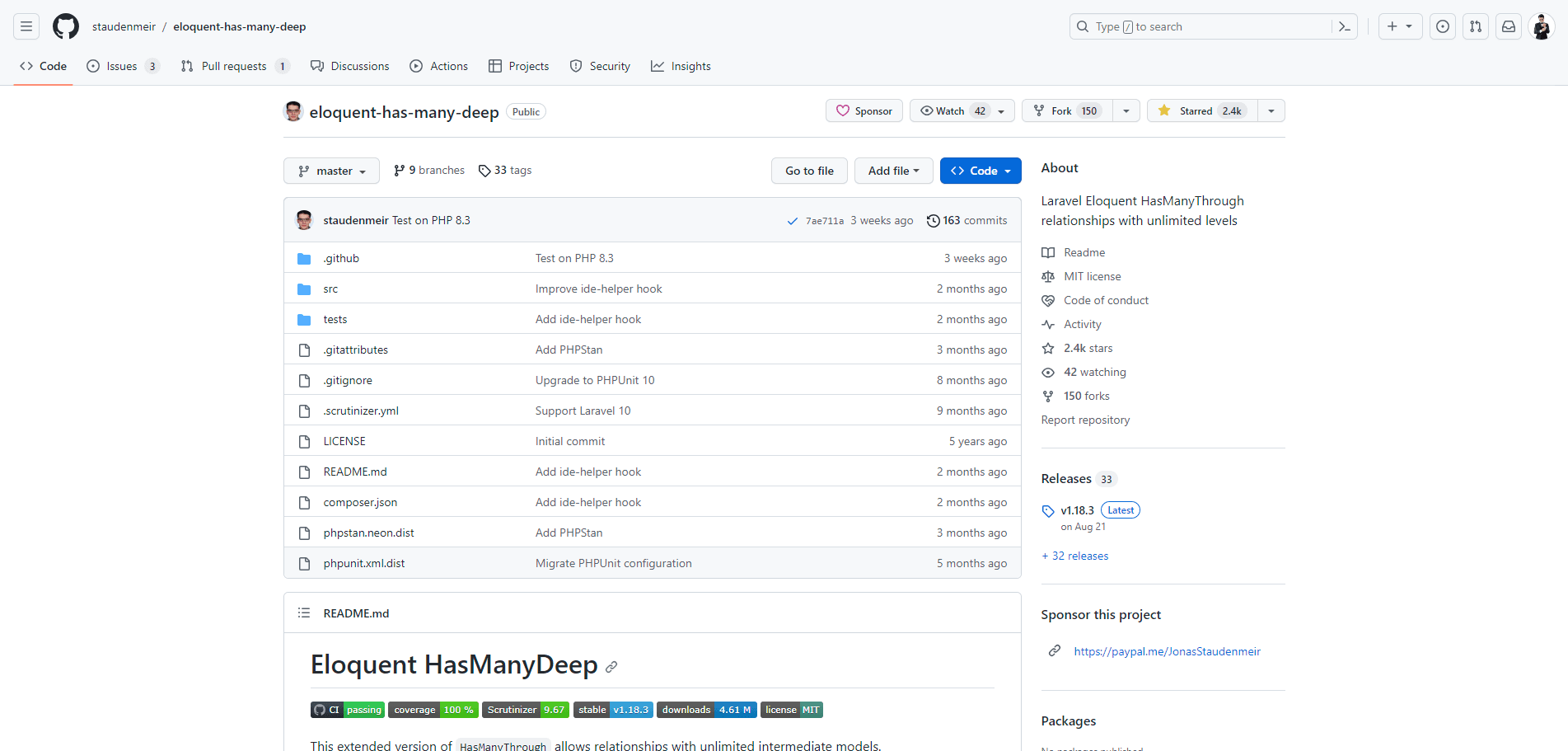The width and height of the screenshot is (1568, 751).
Task: Open the phpunit.xml.dist file
Action: point(364,563)
